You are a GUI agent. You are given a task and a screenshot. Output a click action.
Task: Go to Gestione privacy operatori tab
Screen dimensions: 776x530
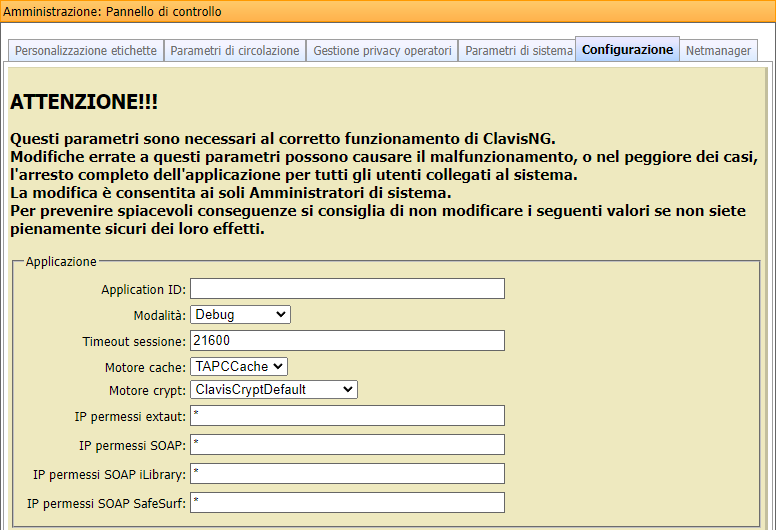tap(382, 50)
